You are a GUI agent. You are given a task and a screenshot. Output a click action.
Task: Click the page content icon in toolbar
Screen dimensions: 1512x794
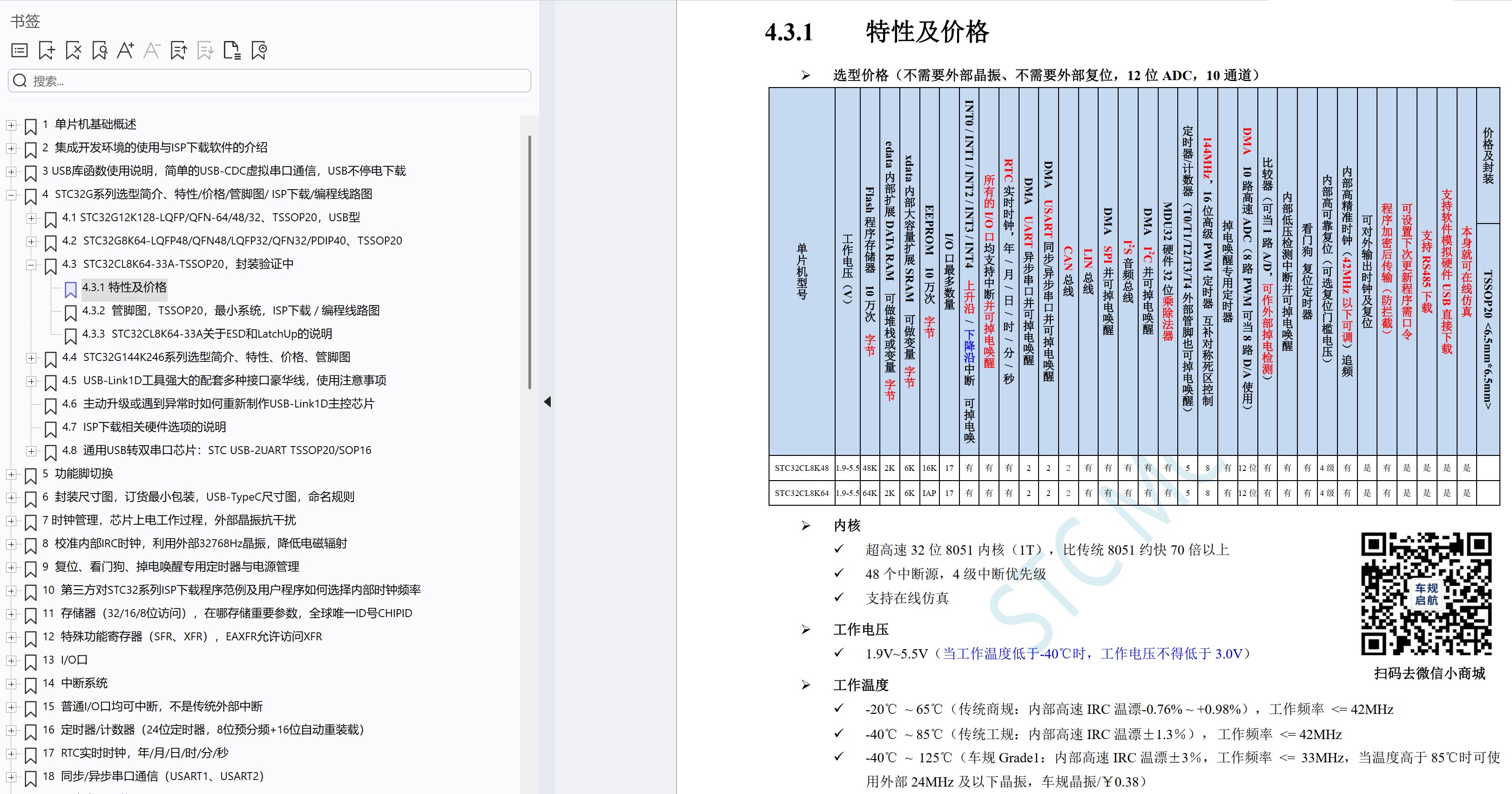point(233,50)
